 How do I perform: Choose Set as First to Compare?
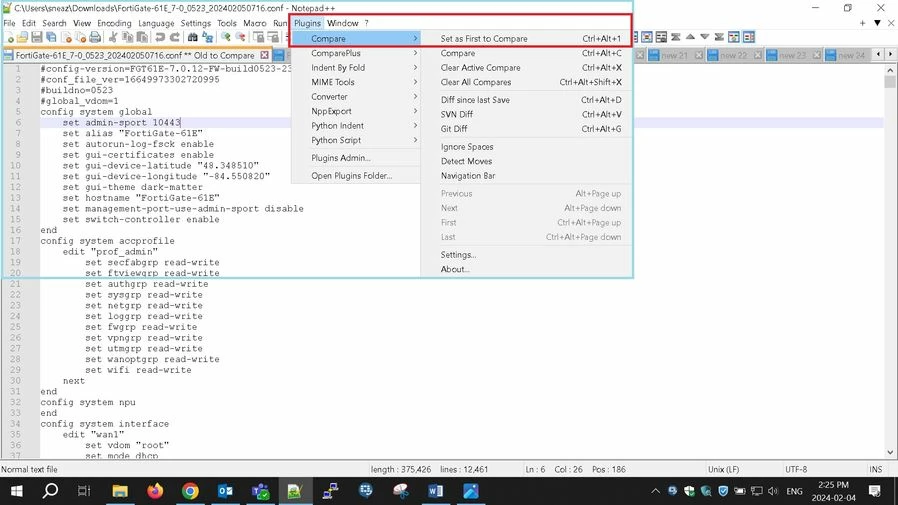tap(527, 38)
